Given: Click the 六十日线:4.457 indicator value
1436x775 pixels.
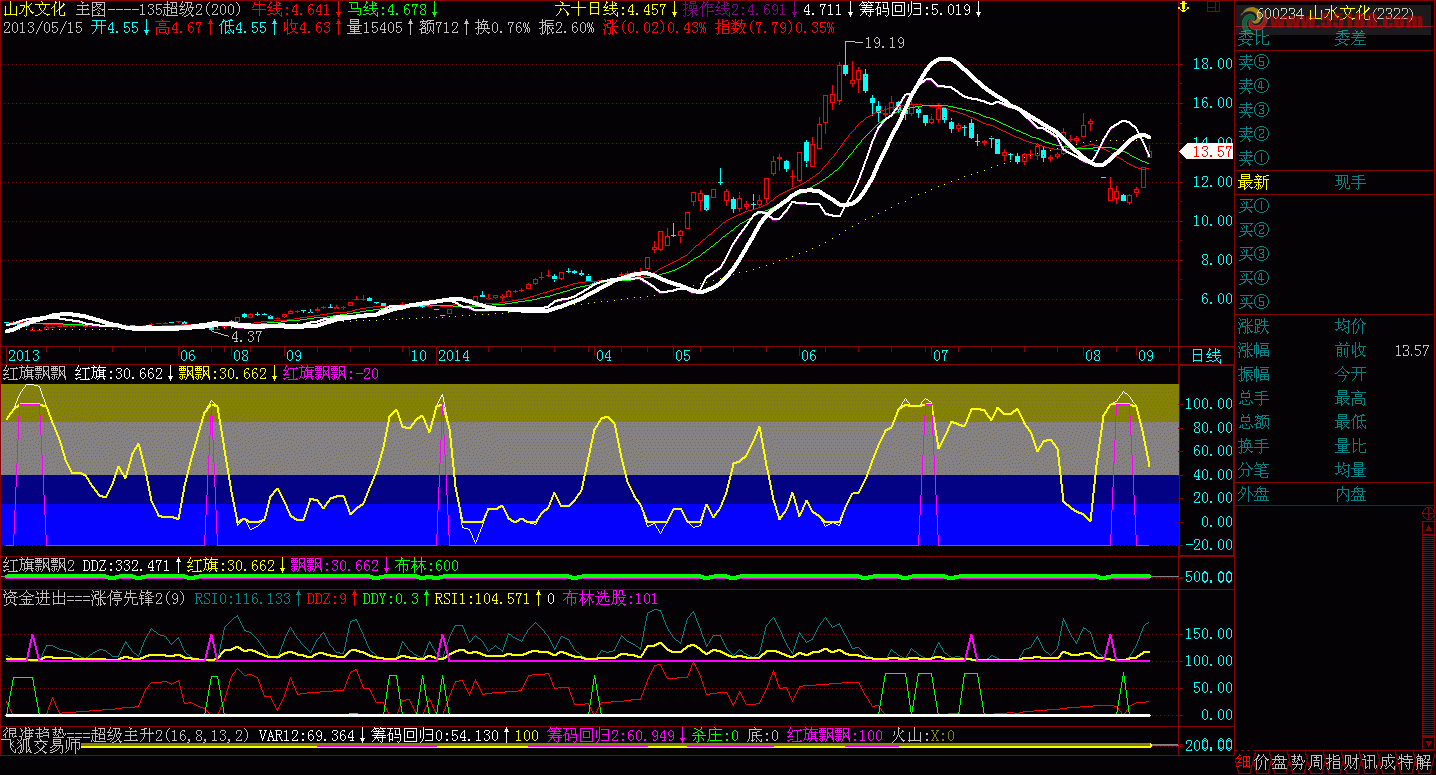Looking at the screenshot, I should coord(610,9).
